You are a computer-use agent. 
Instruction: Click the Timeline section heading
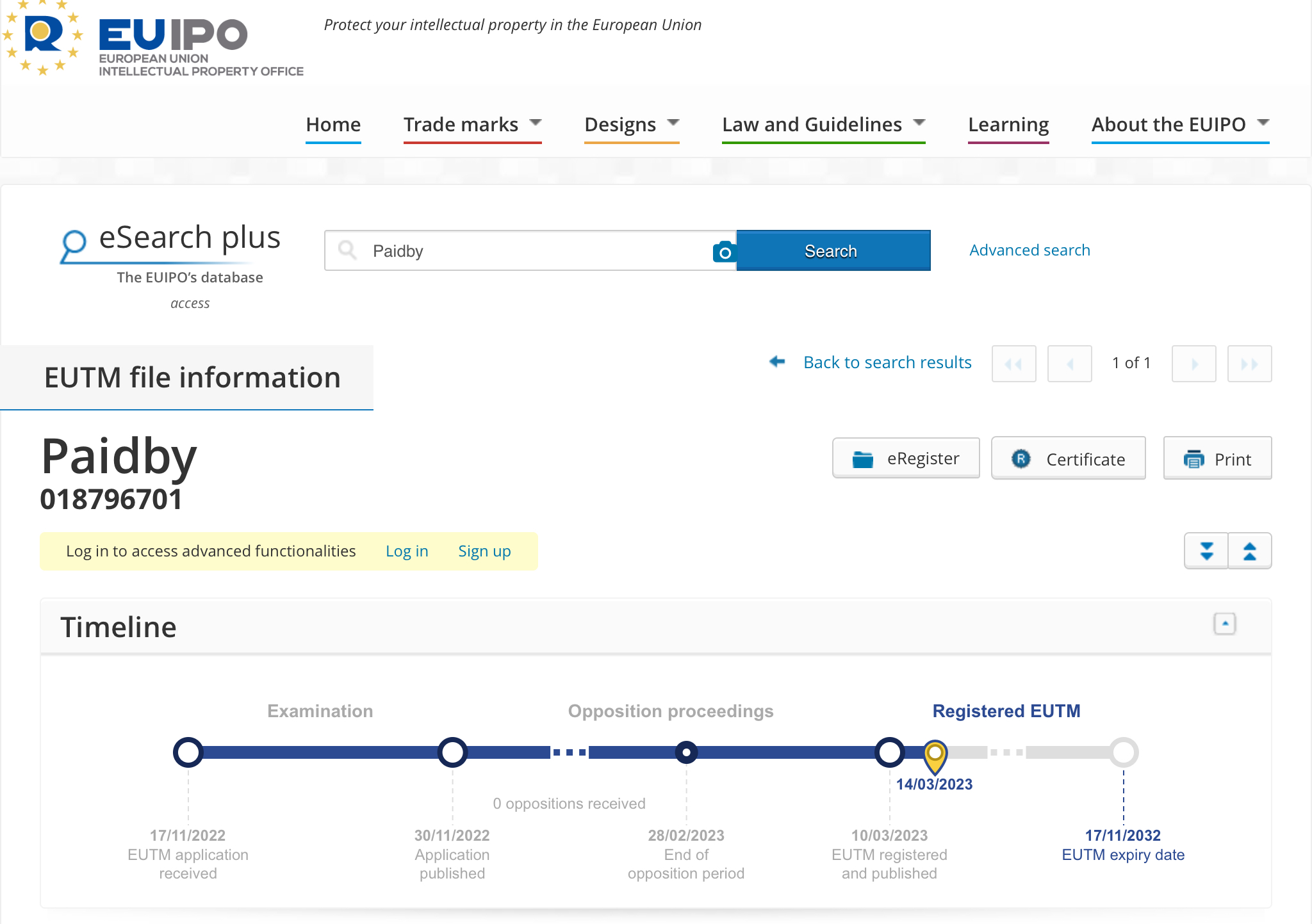point(118,627)
